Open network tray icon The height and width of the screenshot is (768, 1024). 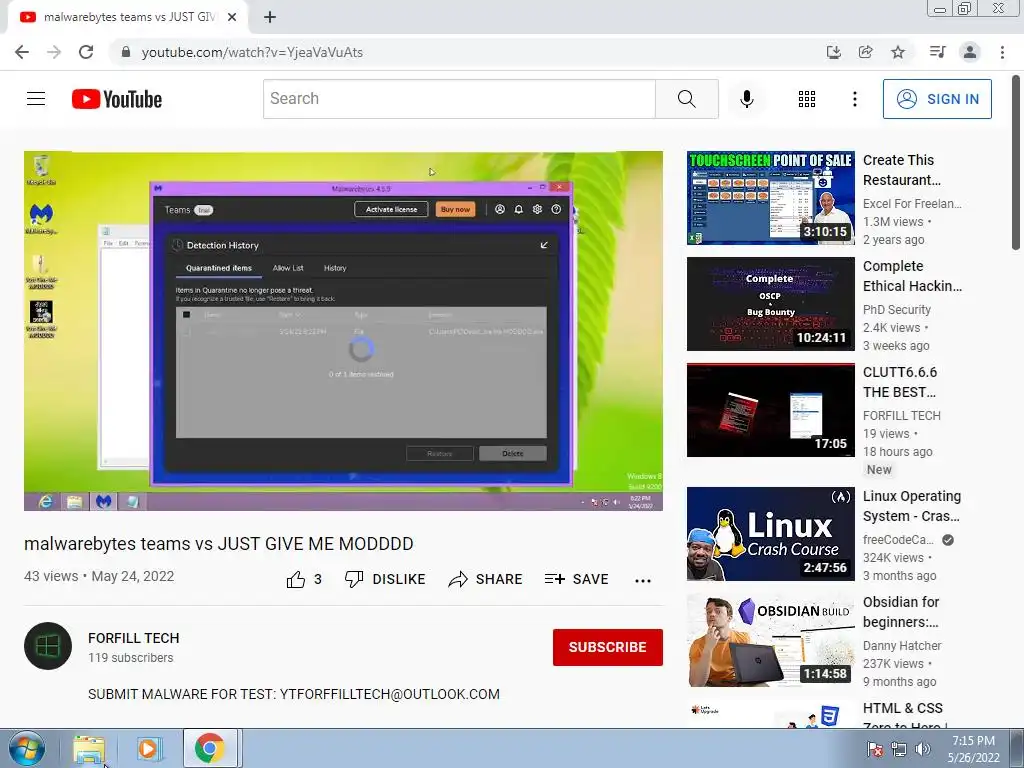click(x=899, y=749)
